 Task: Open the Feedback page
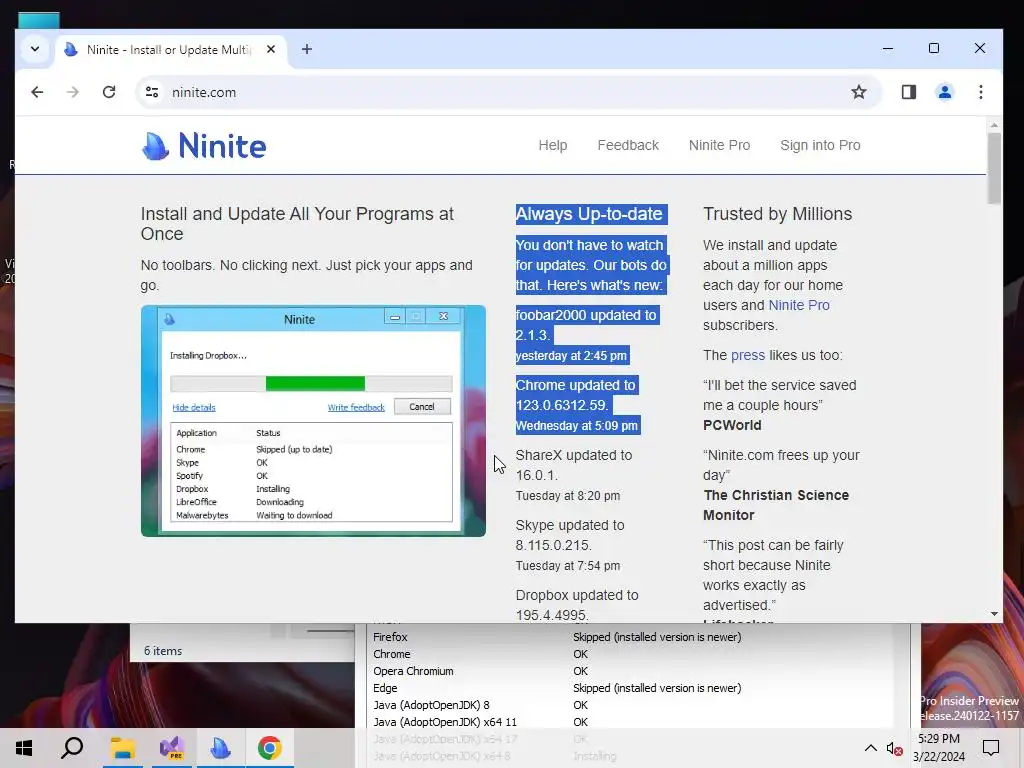[x=628, y=145]
